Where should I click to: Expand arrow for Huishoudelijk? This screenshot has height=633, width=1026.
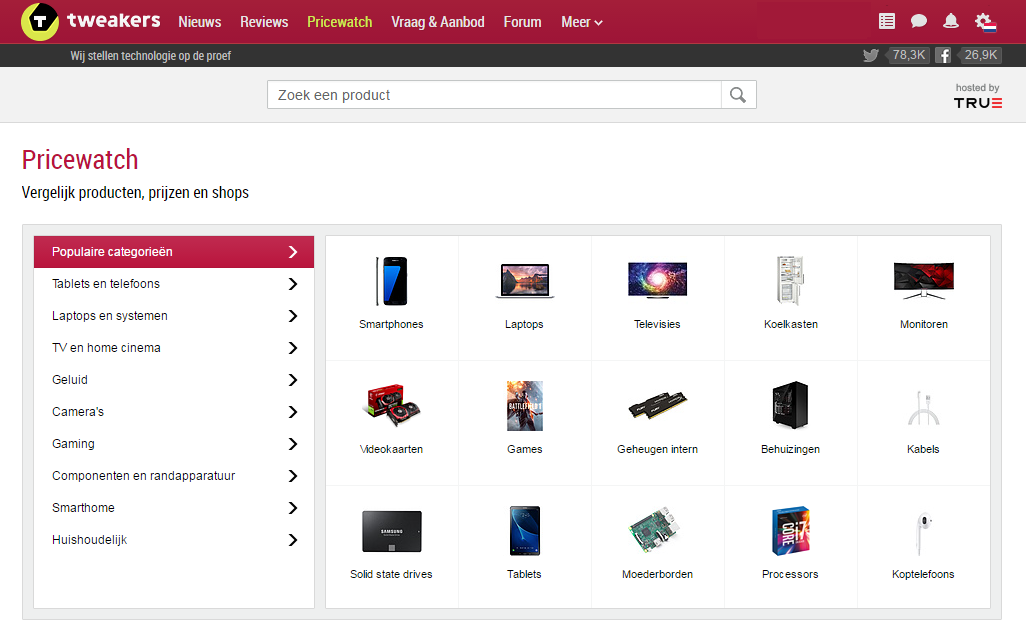coord(293,540)
